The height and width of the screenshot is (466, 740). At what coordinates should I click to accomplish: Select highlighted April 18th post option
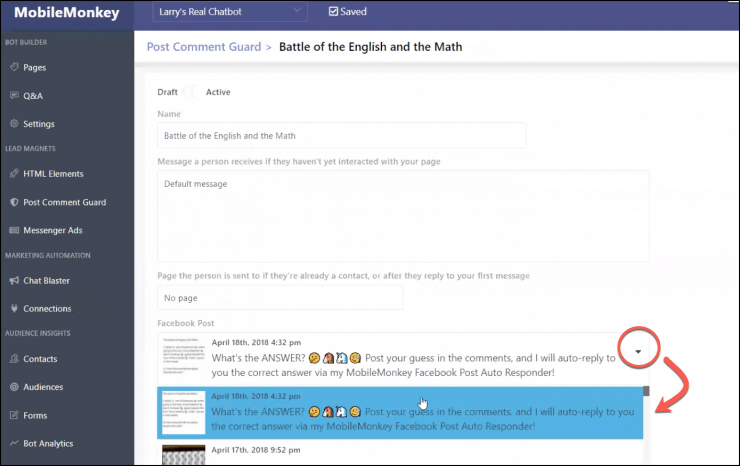(400, 412)
